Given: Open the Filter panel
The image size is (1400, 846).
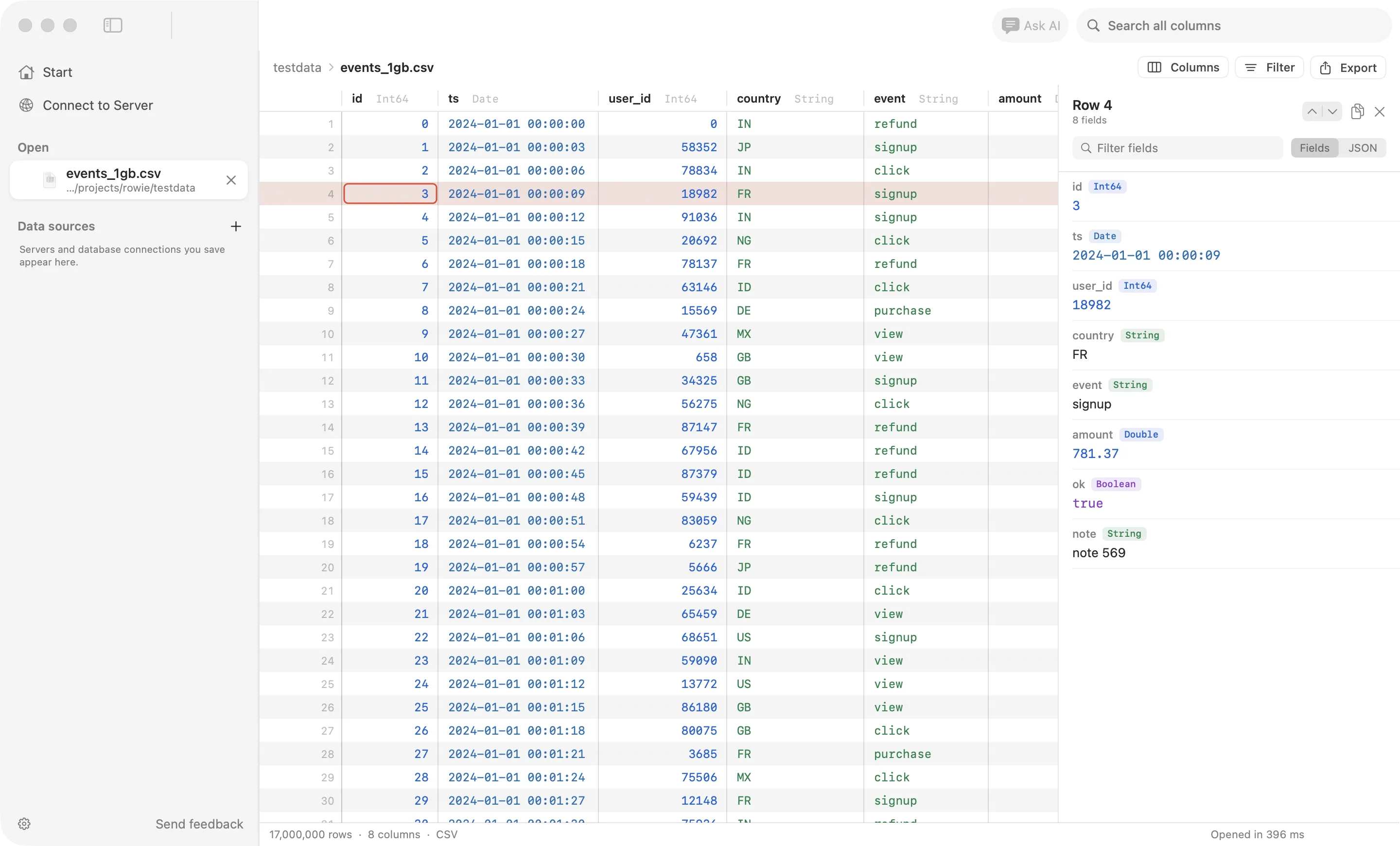Looking at the screenshot, I should tap(1269, 67).
